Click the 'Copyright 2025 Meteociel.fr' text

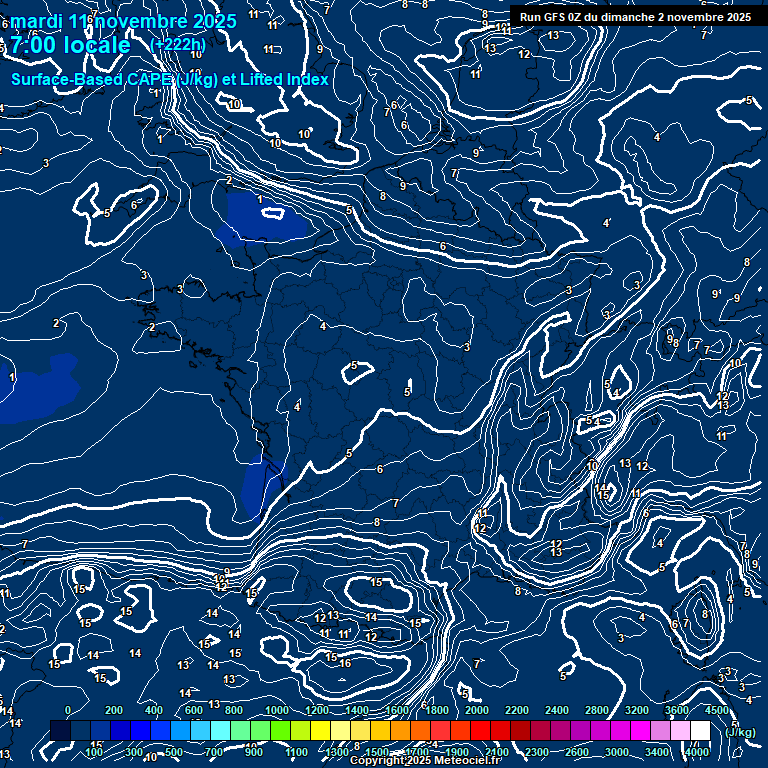(426, 760)
